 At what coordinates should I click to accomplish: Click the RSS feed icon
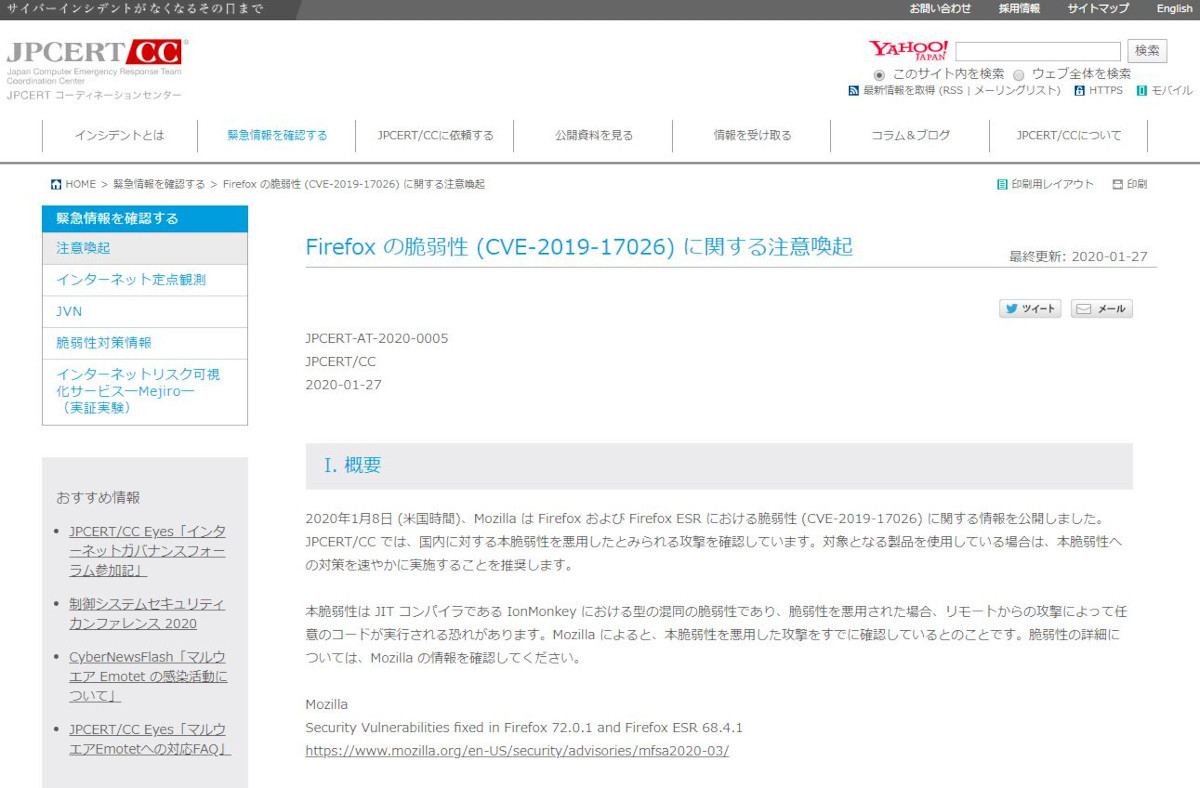coord(853,91)
